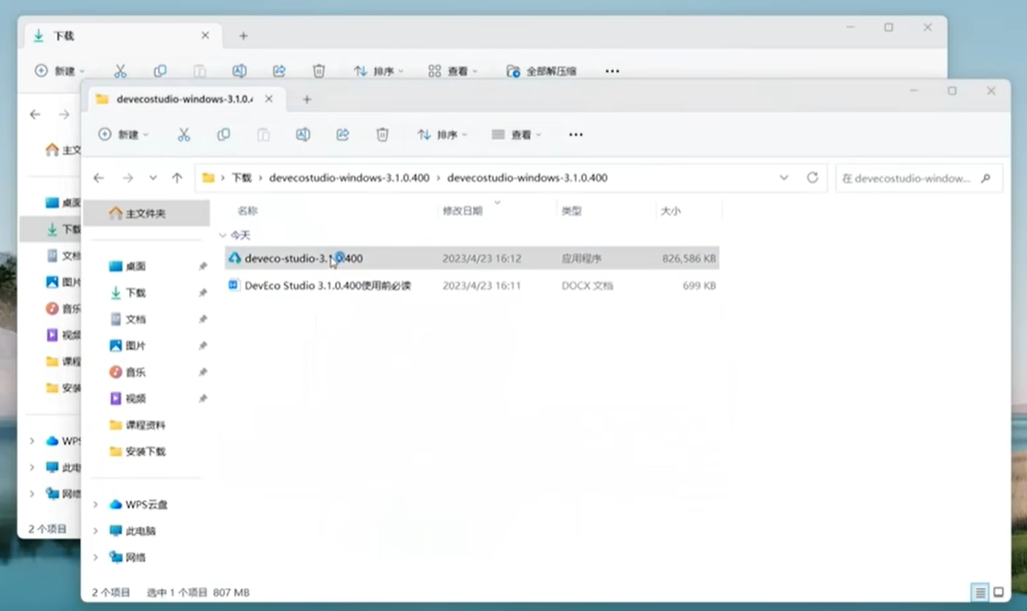Open 主文件夹 in front window sidebar
The image size is (1027, 611).
(x=146, y=213)
